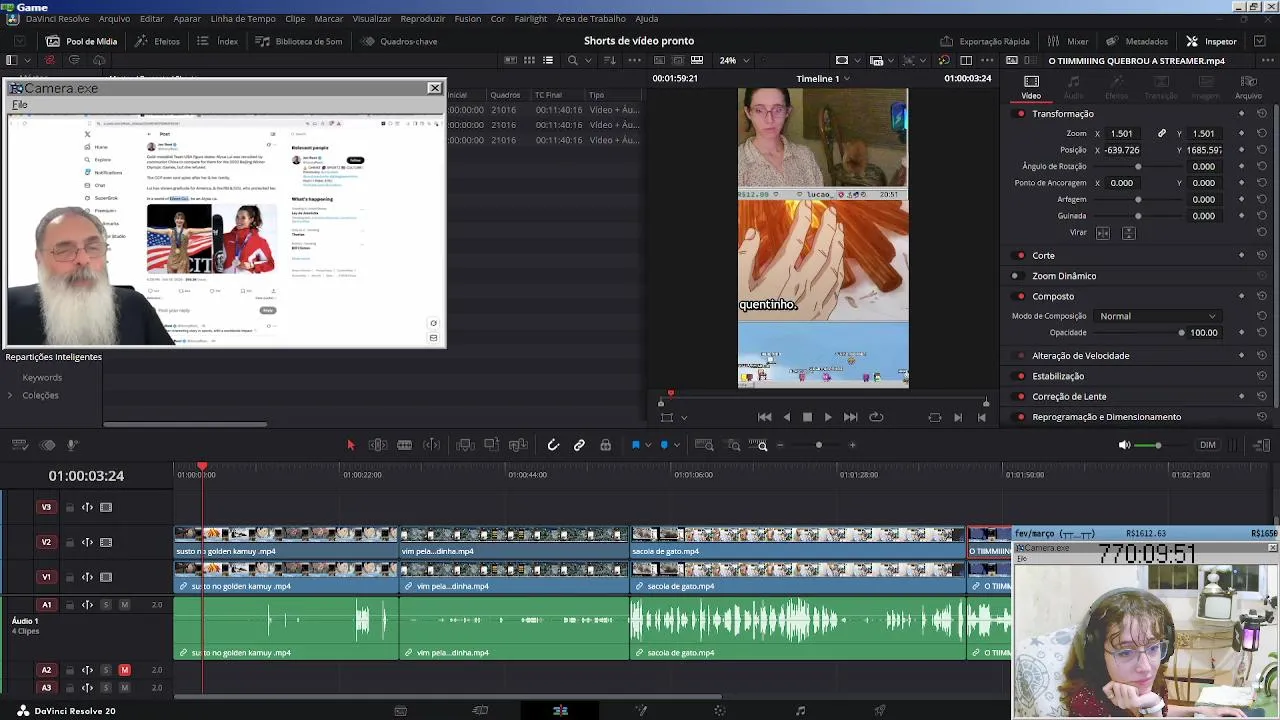
Task: Open the Clipe menu
Action: pos(295,19)
